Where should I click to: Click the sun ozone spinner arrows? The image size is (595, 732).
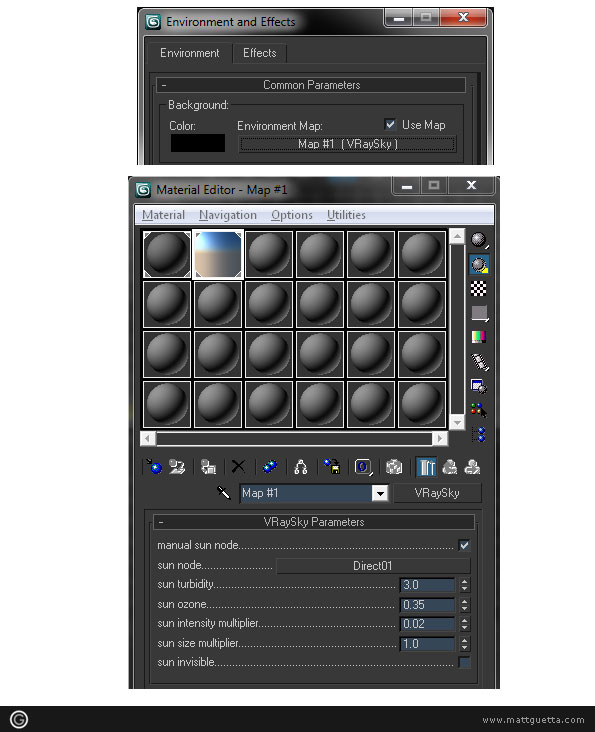[x=464, y=605]
